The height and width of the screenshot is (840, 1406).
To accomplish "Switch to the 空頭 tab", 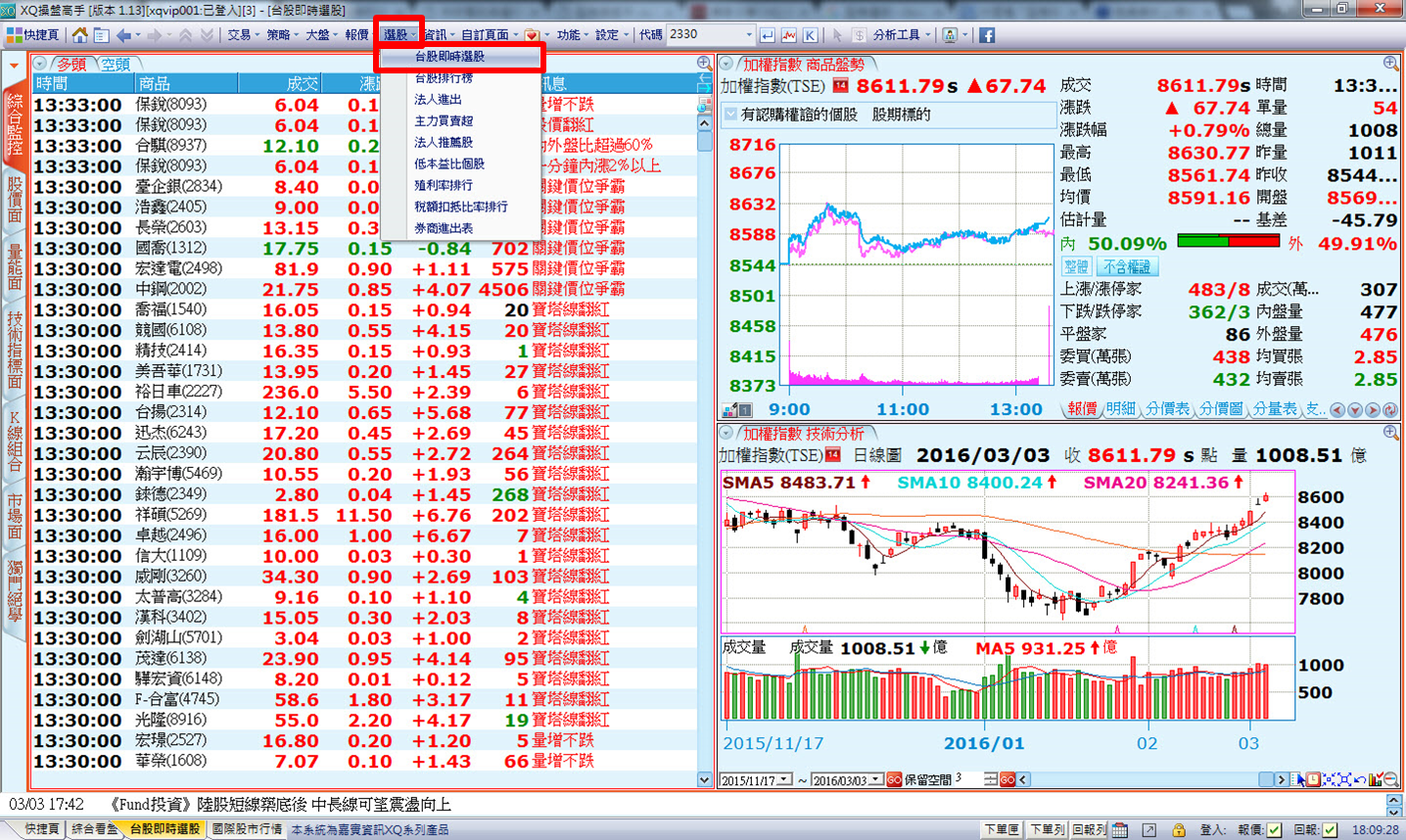I will 115,64.
